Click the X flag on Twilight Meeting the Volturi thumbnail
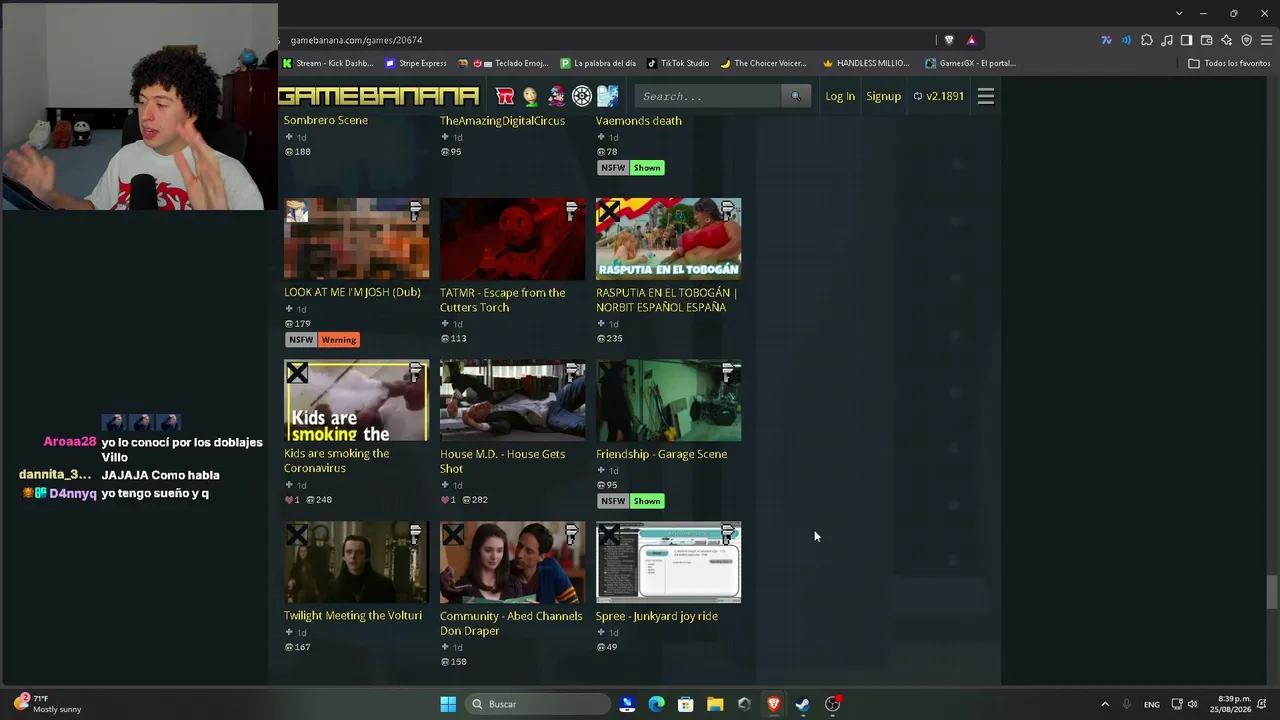This screenshot has width=1280, height=720. (297, 535)
